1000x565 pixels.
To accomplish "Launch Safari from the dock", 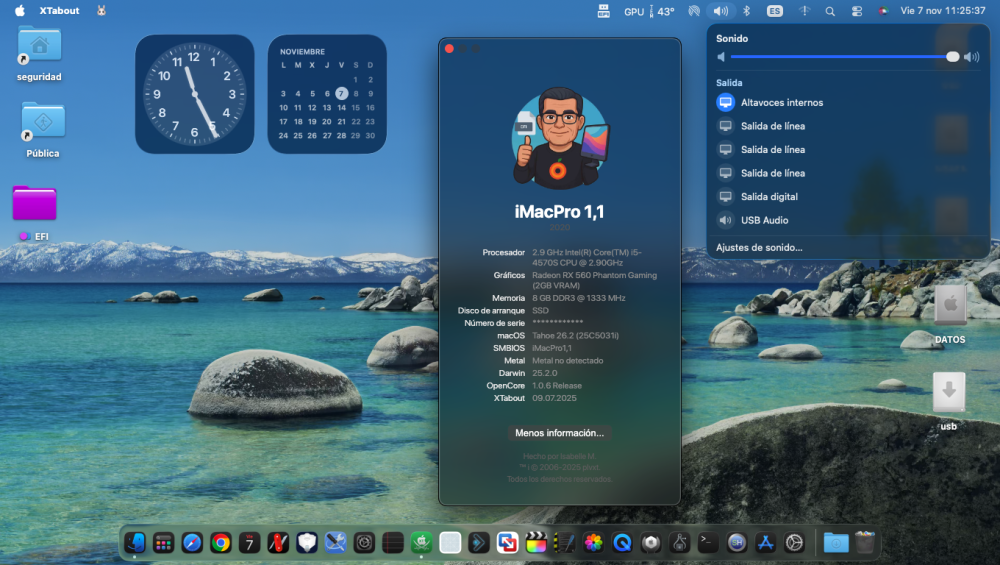I will (x=192, y=543).
